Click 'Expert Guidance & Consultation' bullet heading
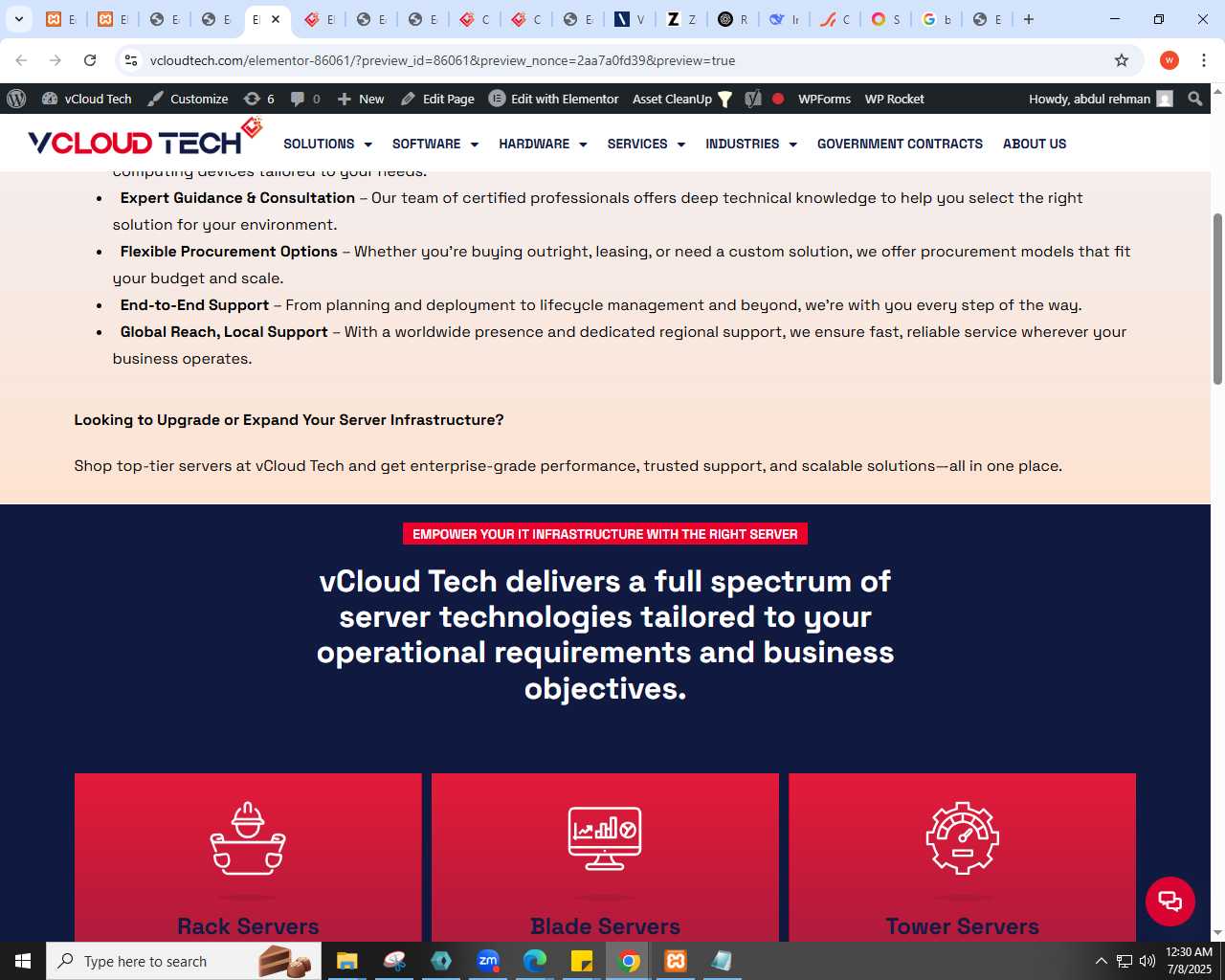The width and height of the screenshot is (1225, 980). click(237, 198)
